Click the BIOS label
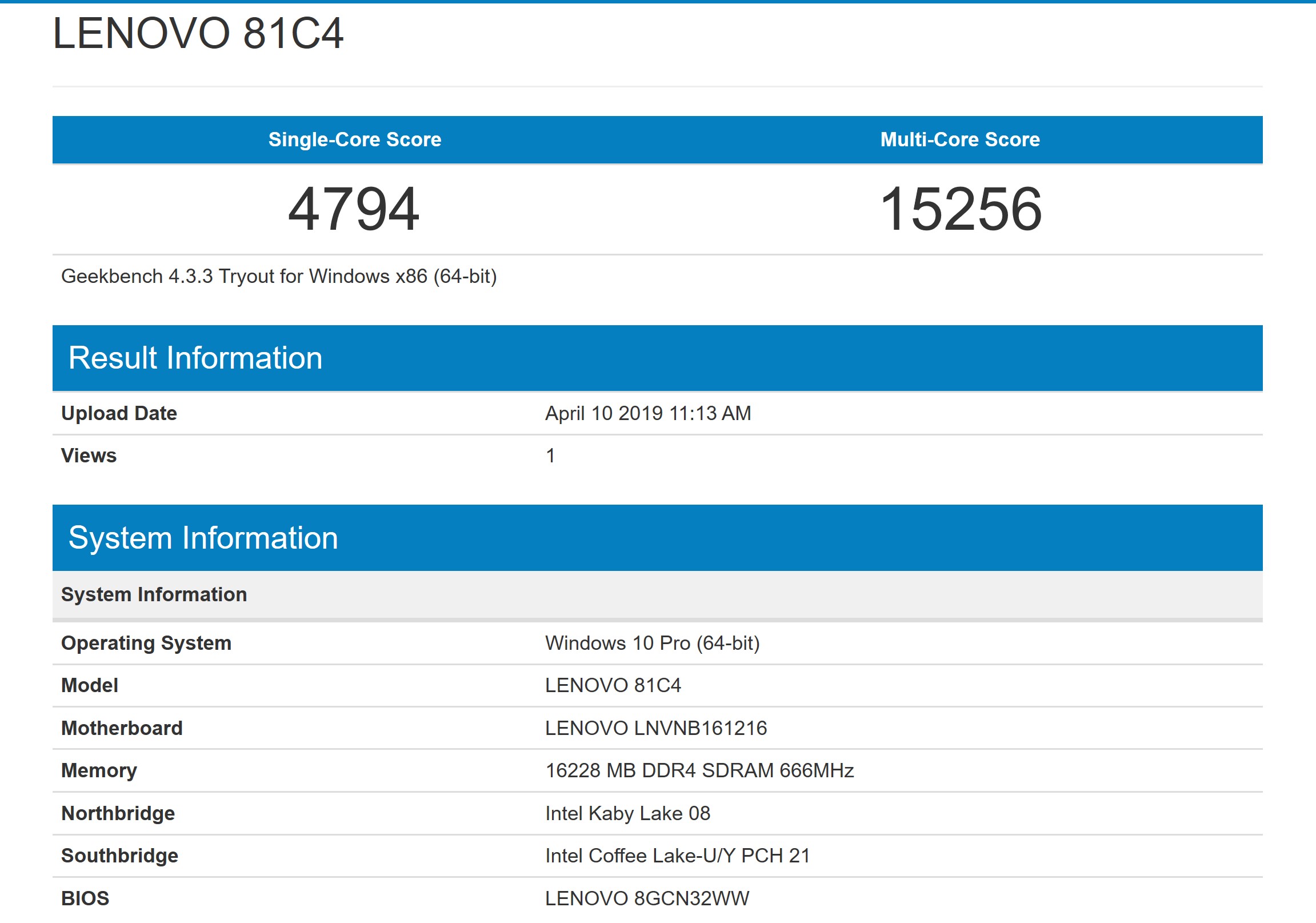 (85, 898)
